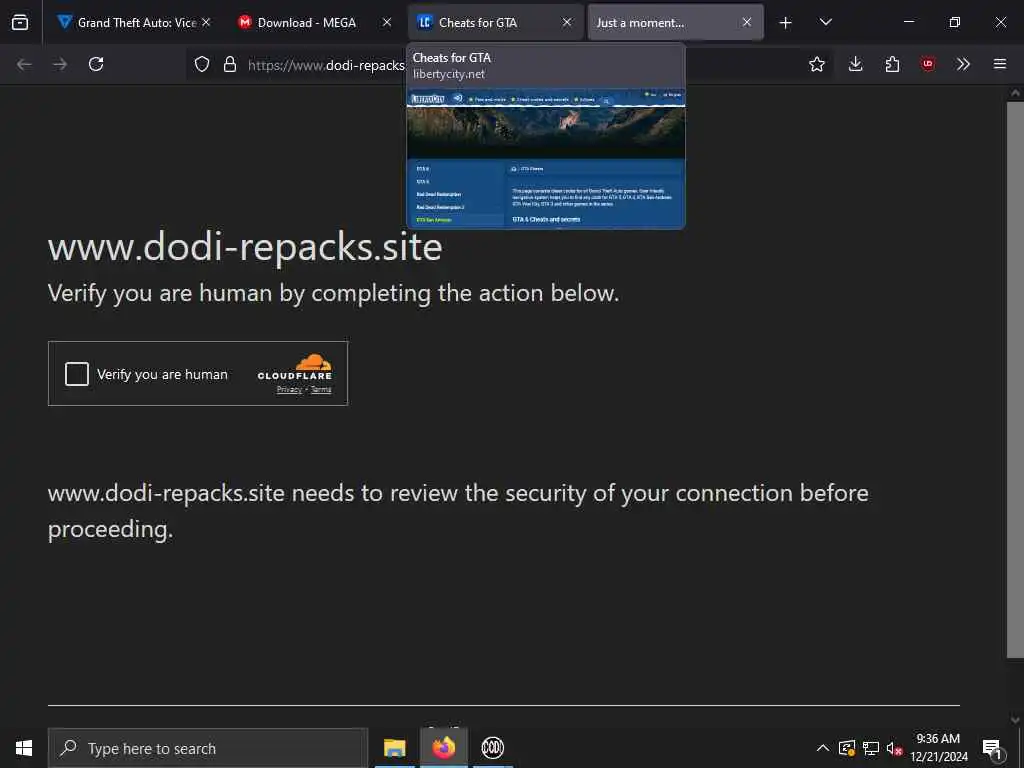
Task: Click the Cloudflare logo
Action: coord(295,366)
